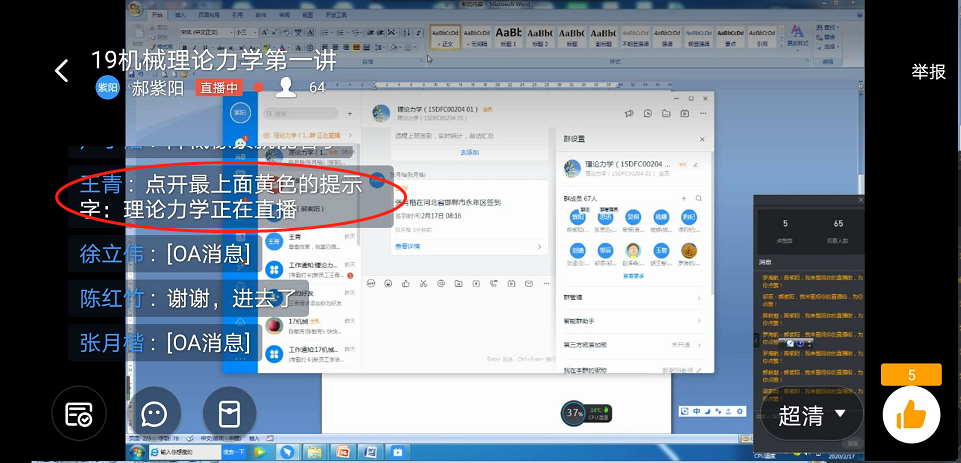The height and width of the screenshot is (463, 961).
Task: Tap 举报 to report the stream
Action: 927,72
